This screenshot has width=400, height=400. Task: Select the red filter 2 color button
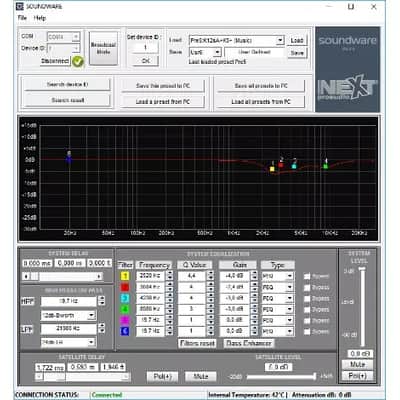125,287
